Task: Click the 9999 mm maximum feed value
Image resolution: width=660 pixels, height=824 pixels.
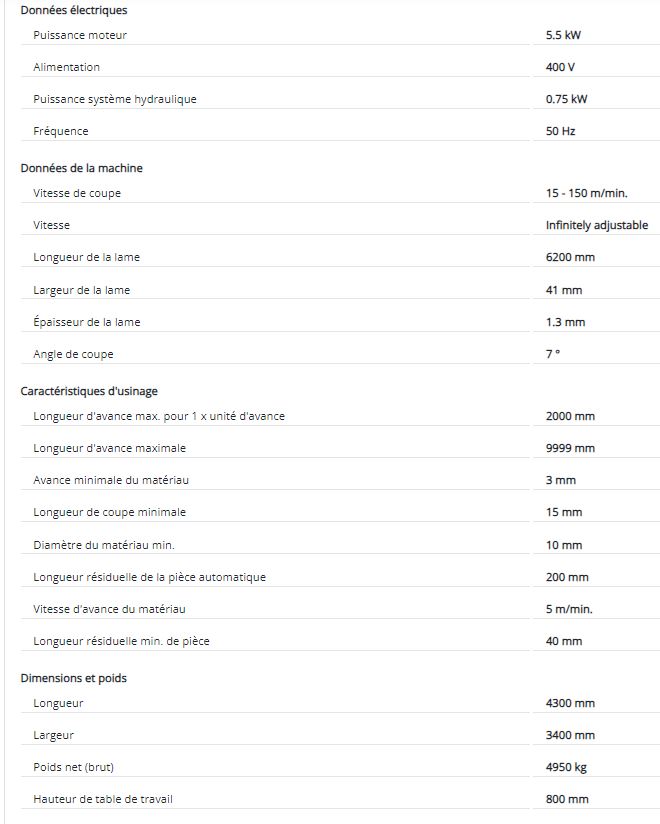Action: (x=570, y=448)
